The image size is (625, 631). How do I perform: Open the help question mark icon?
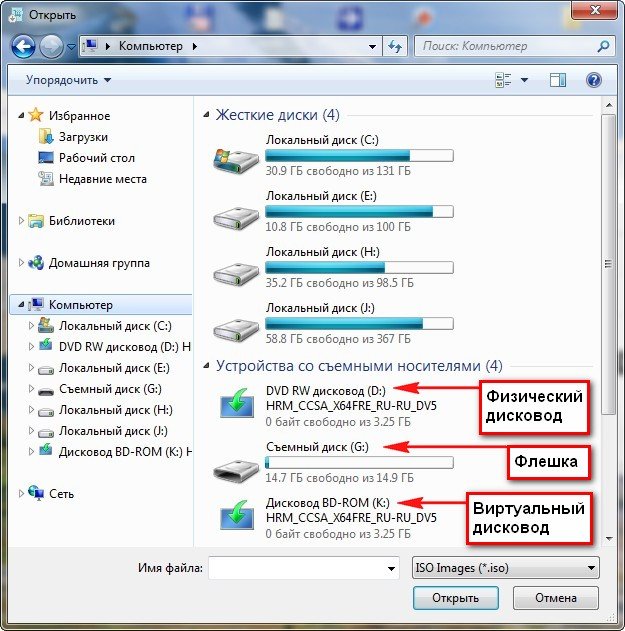[x=594, y=80]
